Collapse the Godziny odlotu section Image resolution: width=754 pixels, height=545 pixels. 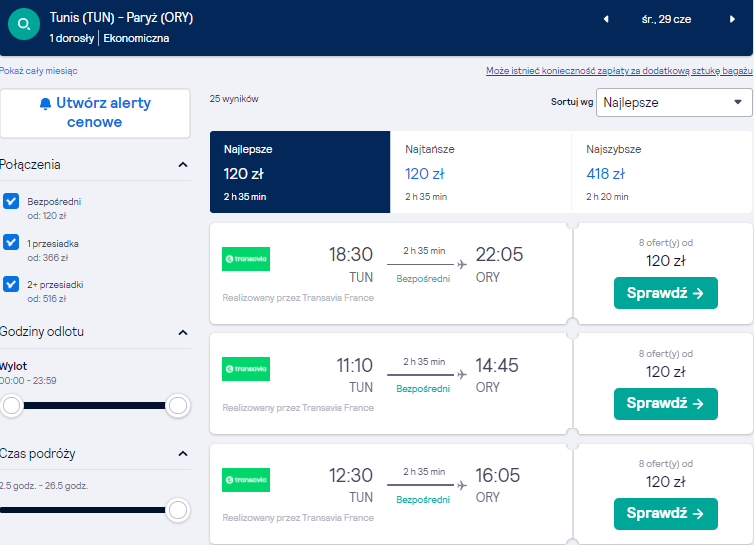(183, 332)
